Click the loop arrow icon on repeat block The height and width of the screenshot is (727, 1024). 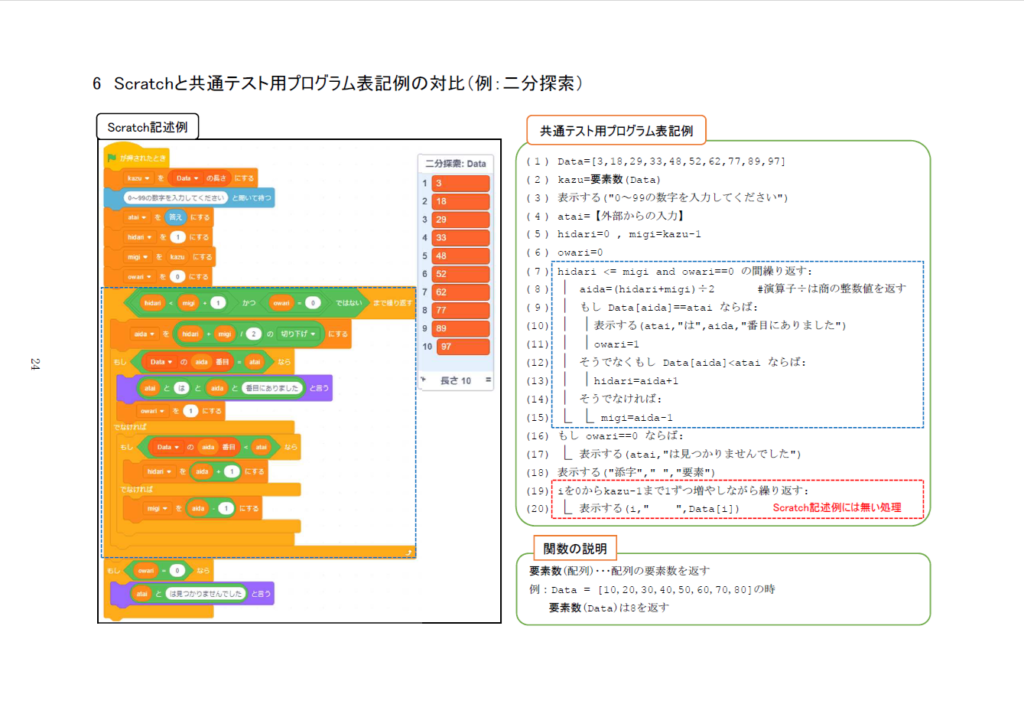click(x=409, y=551)
